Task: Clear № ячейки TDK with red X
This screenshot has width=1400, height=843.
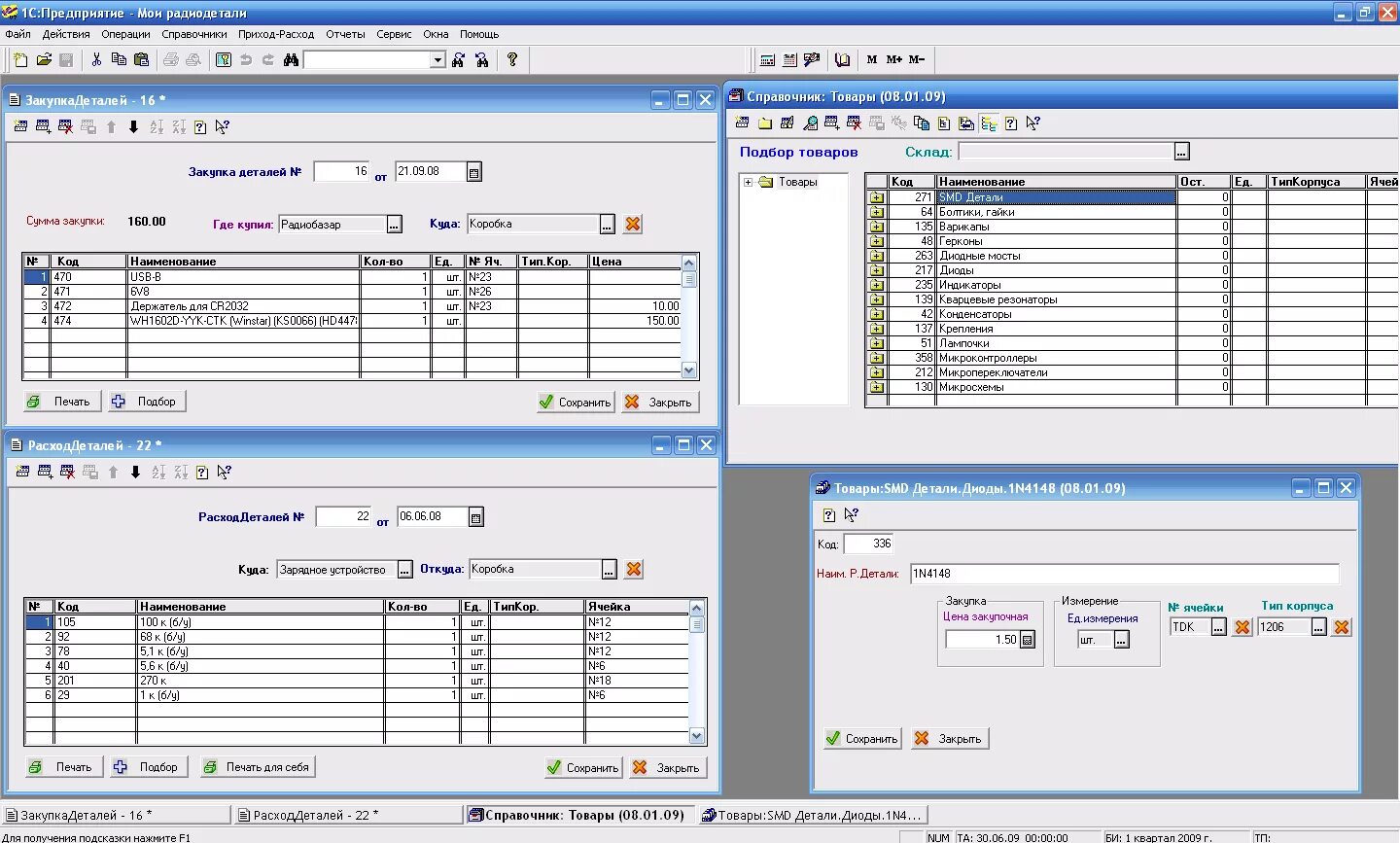Action: point(1242,627)
